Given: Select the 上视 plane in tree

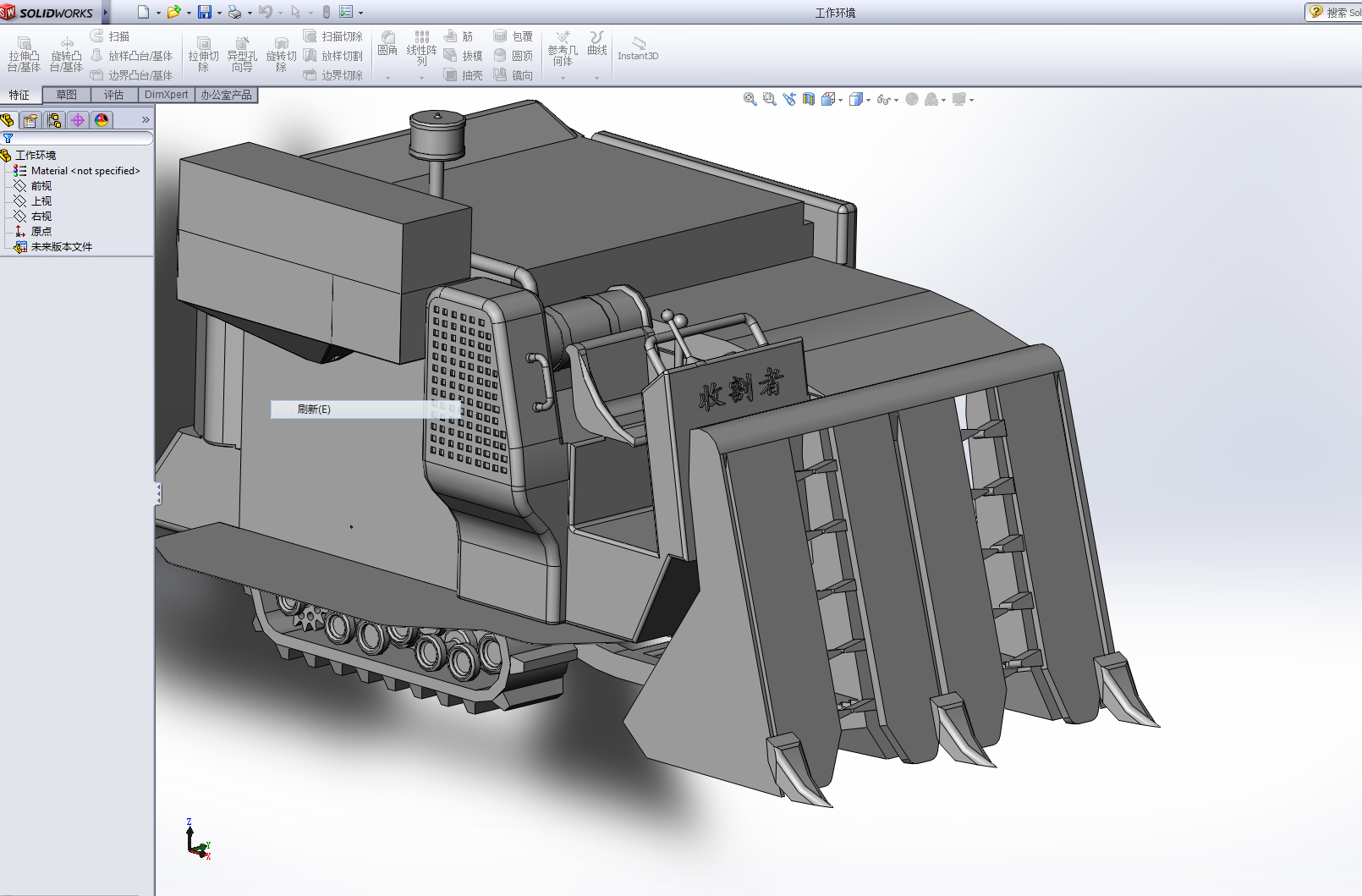Looking at the screenshot, I should pyautogui.click(x=33, y=201).
